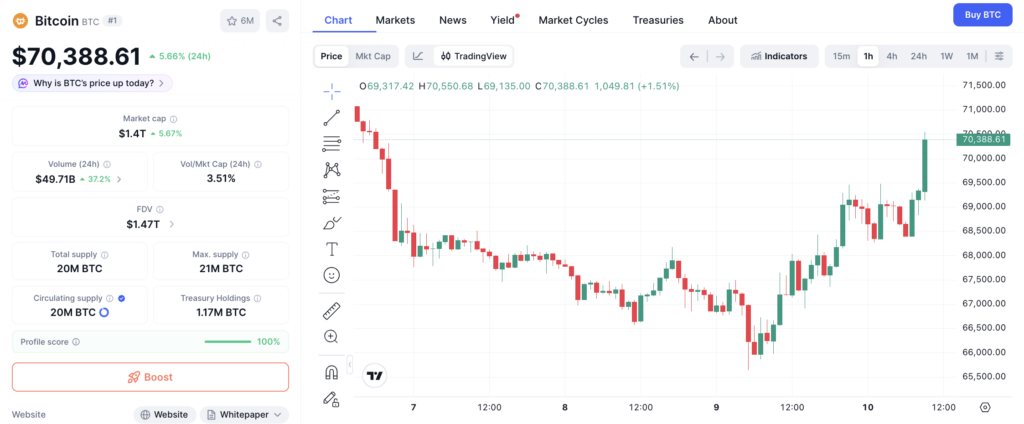Select the 4h chart interval
Screen dimensions: 1024x424
[x=891, y=56]
